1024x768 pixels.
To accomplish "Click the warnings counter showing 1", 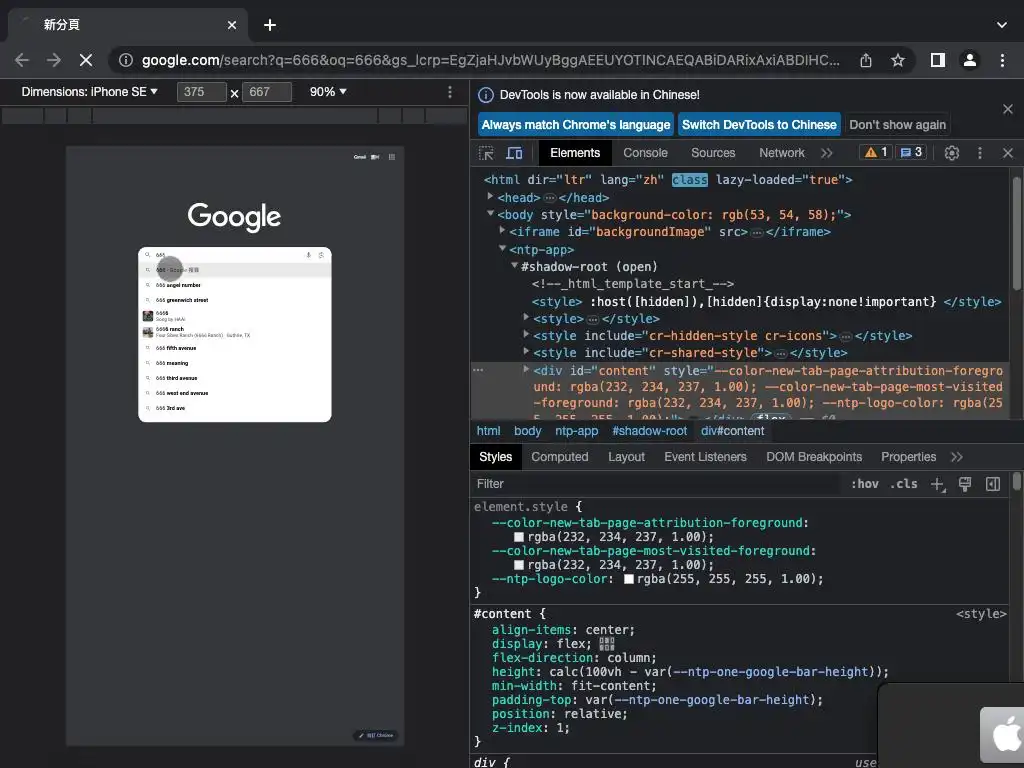I will (876, 152).
